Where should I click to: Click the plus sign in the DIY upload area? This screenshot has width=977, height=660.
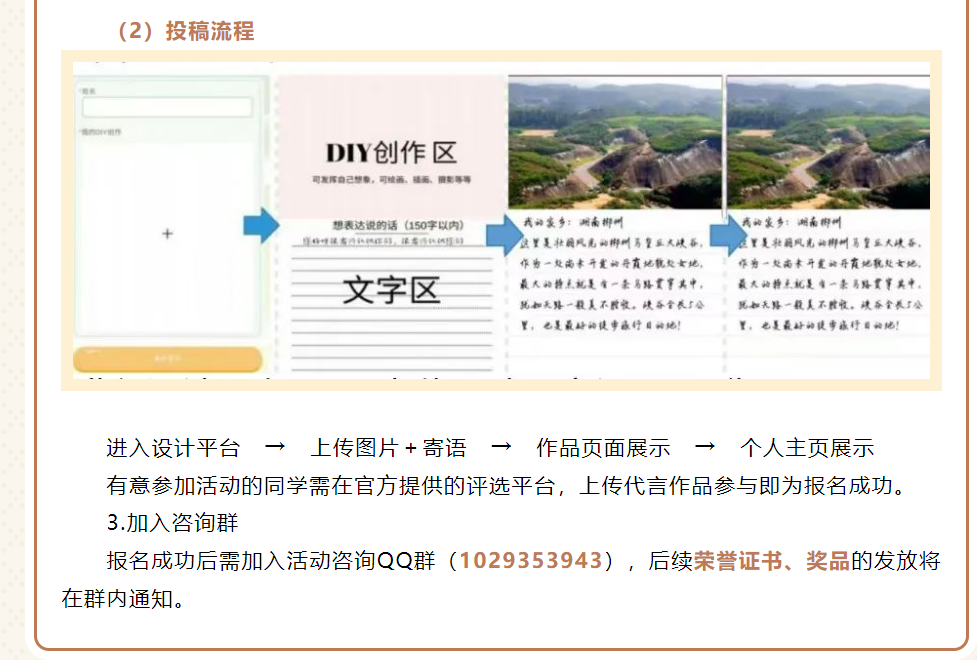click(x=167, y=234)
